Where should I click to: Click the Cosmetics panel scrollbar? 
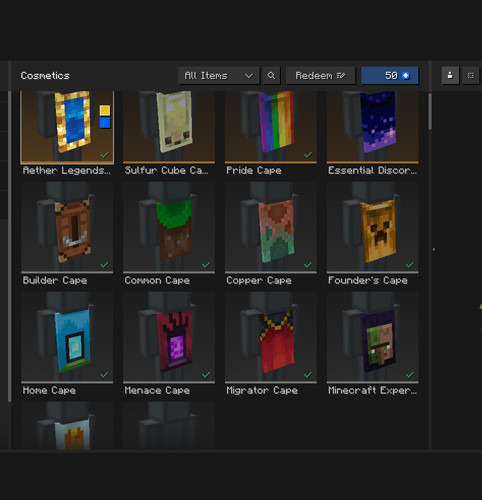pyautogui.click(x=430, y=112)
